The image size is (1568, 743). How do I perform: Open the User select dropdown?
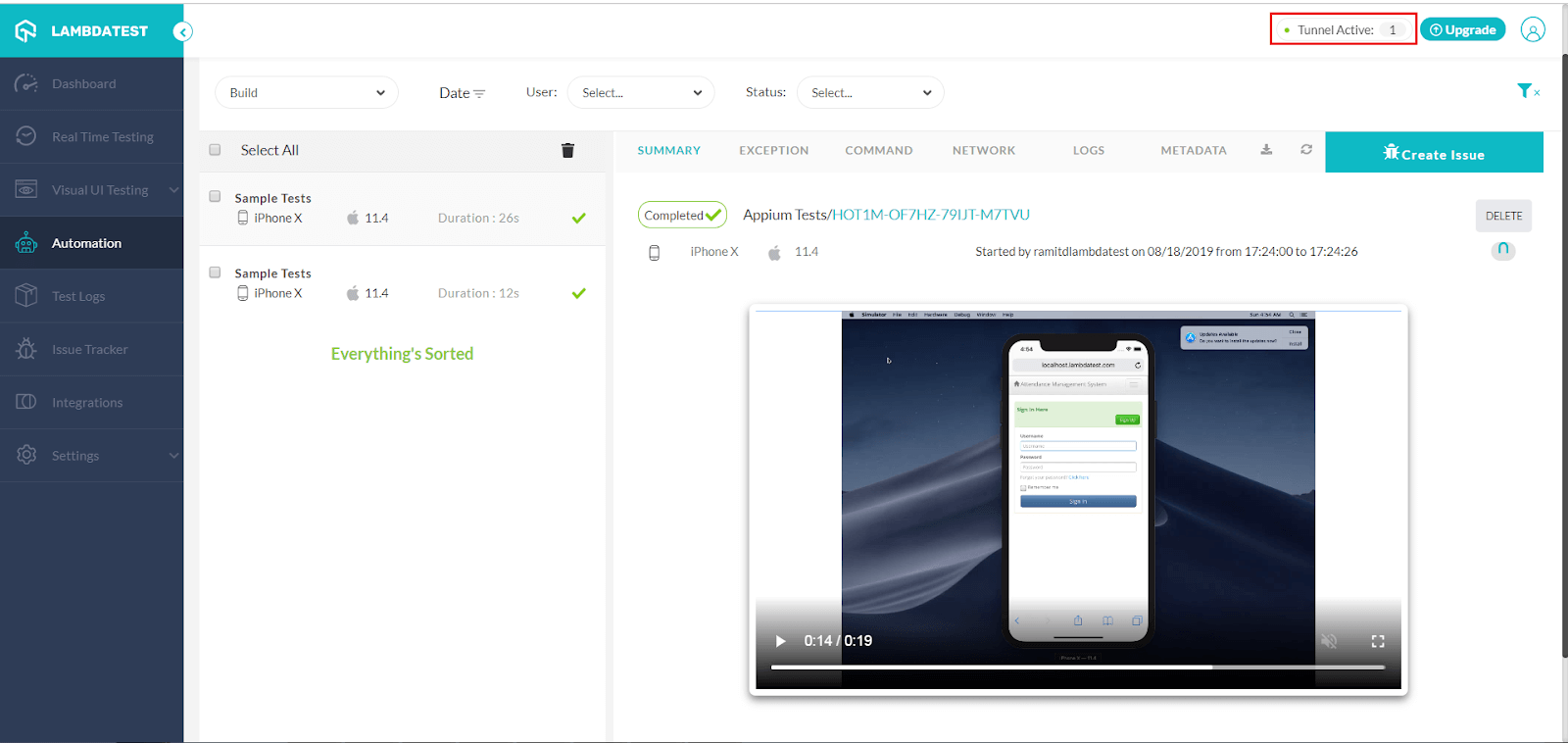pyautogui.click(x=641, y=93)
